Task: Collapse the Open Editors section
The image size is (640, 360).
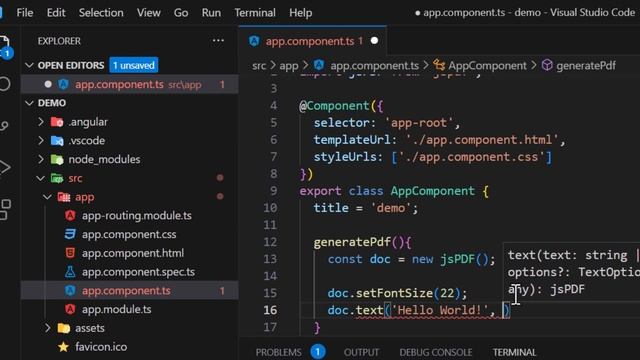Action: click(29, 65)
